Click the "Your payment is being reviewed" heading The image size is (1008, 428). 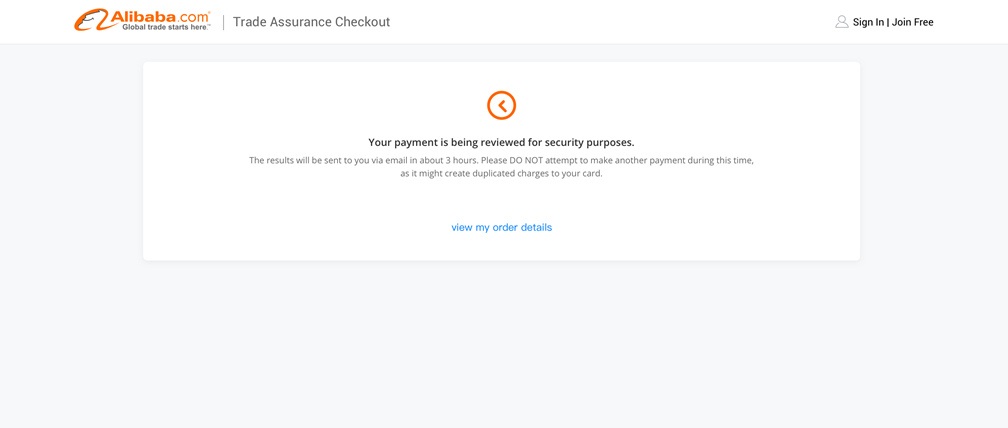(501, 142)
